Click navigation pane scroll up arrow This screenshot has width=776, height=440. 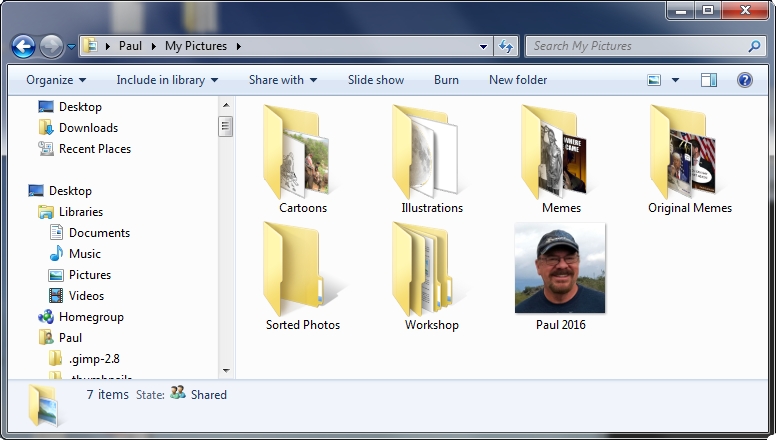pyautogui.click(x=226, y=105)
